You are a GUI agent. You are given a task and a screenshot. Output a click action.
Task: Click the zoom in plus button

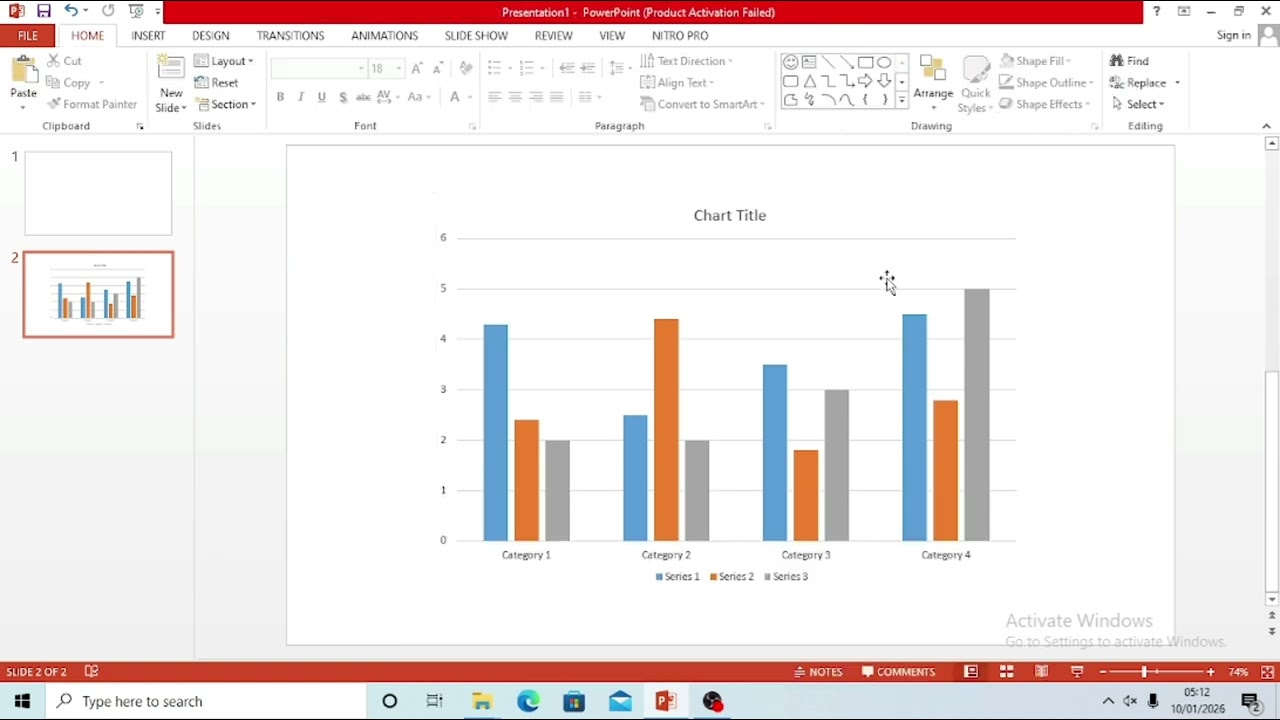click(1210, 672)
